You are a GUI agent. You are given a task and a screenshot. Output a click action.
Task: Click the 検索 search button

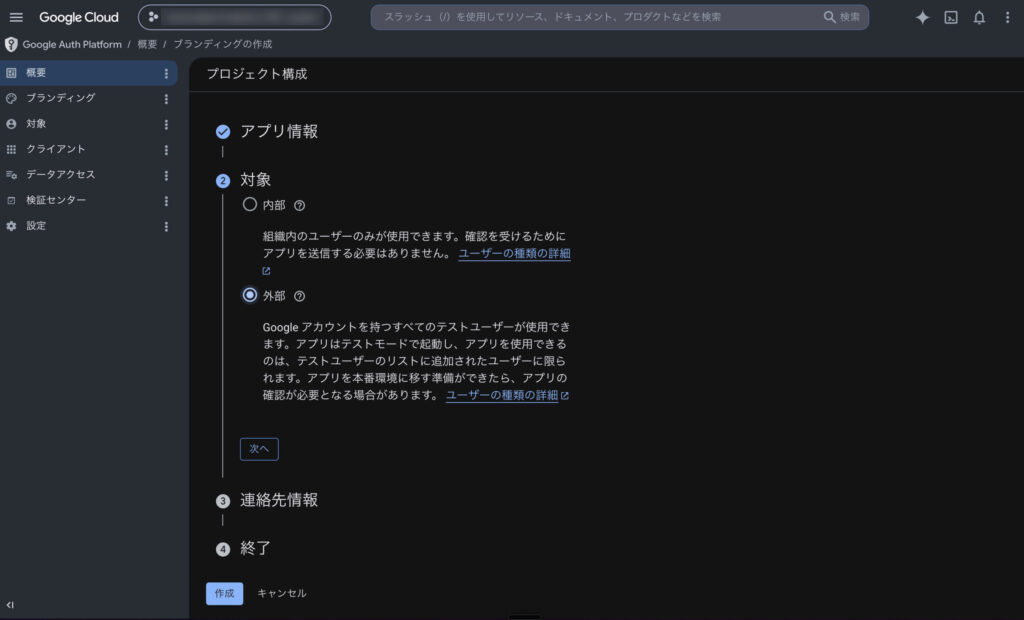(x=842, y=17)
